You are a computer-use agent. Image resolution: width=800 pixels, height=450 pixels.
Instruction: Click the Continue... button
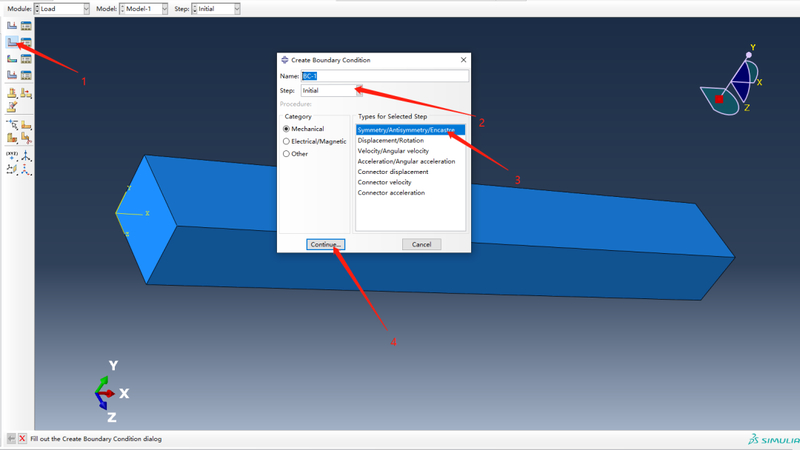pyautogui.click(x=326, y=244)
